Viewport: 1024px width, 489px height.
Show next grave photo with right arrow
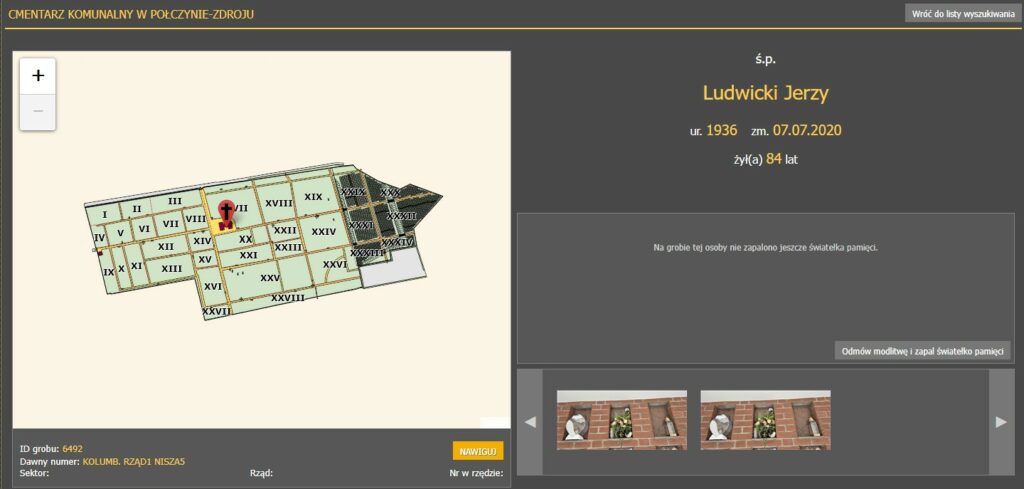point(1001,422)
